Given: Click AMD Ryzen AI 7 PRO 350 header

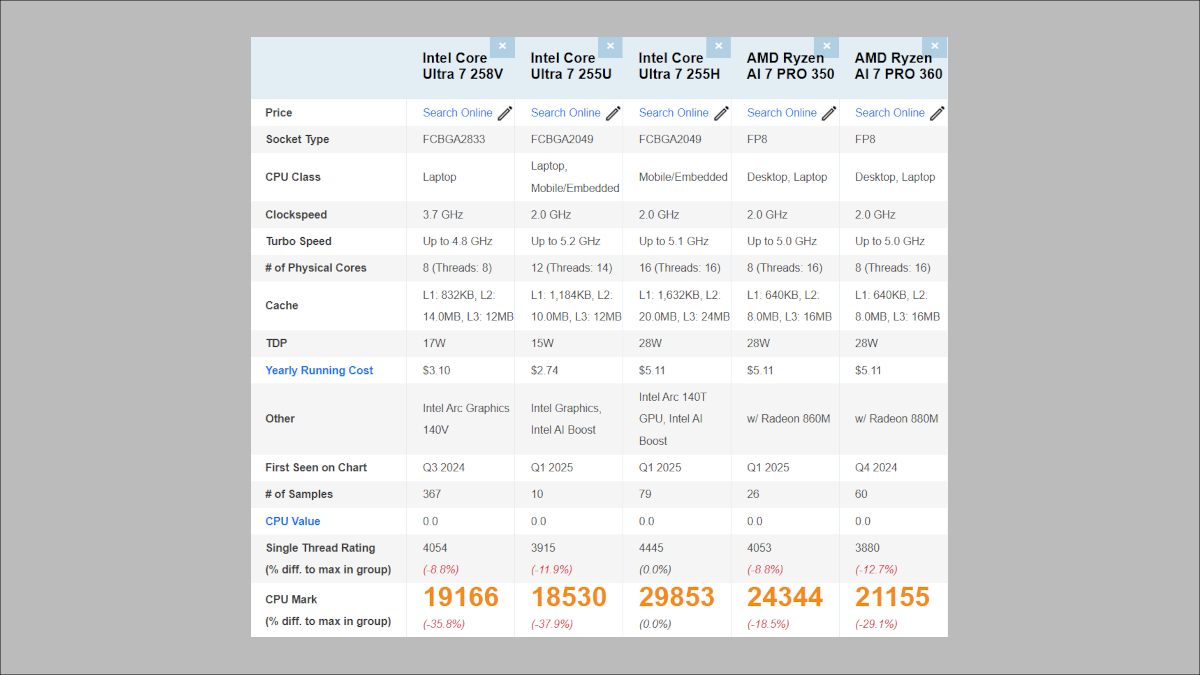Looking at the screenshot, I should [790, 66].
